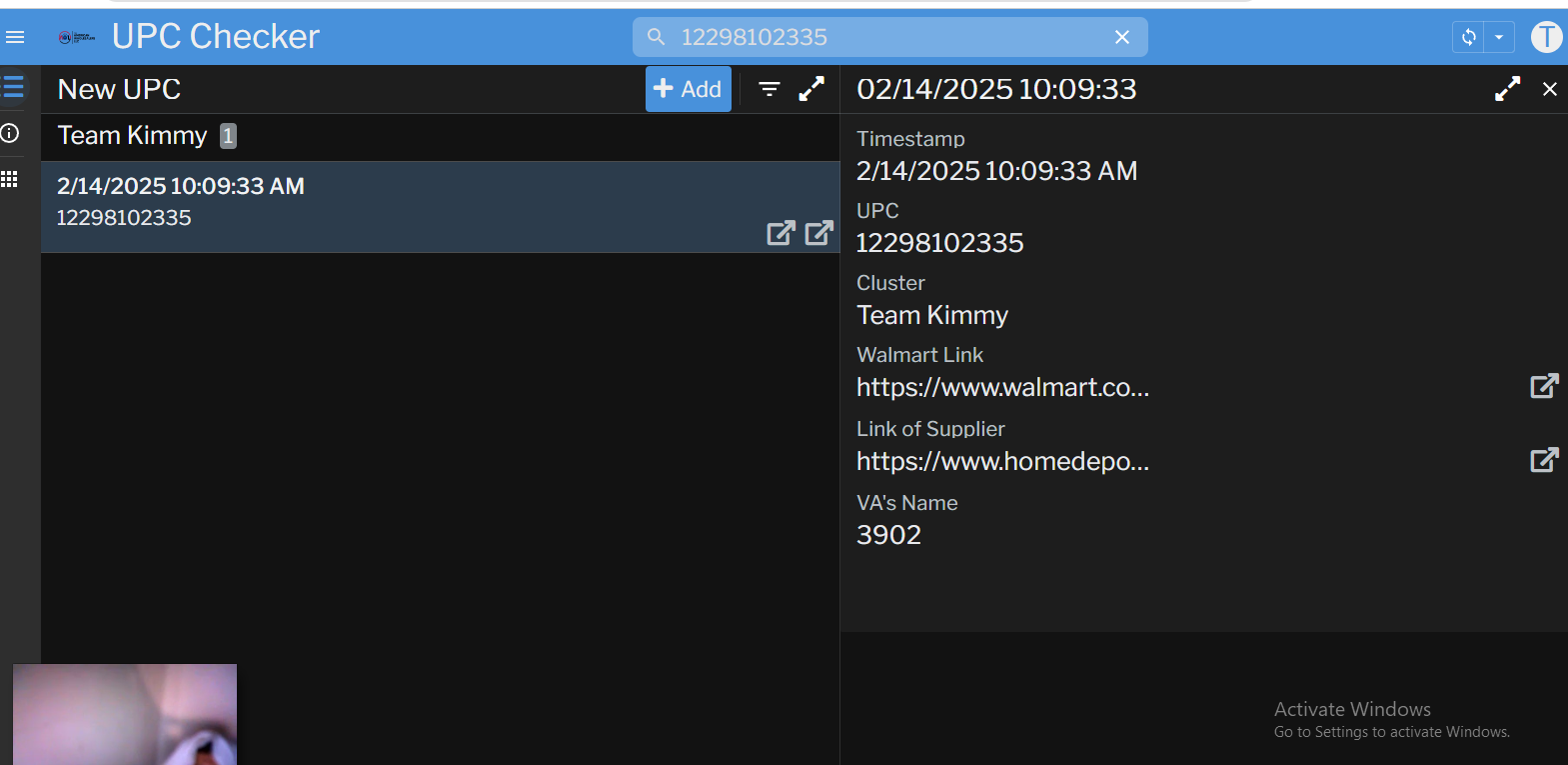Click the search magnifier icon

click(x=657, y=37)
